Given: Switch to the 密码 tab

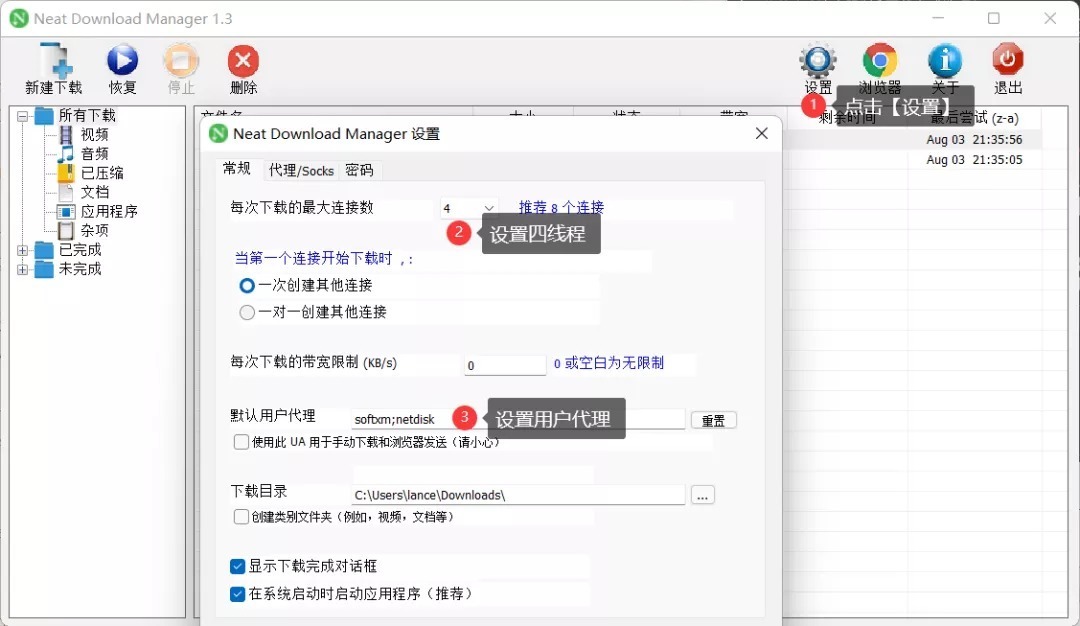Looking at the screenshot, I should (359, 170).
